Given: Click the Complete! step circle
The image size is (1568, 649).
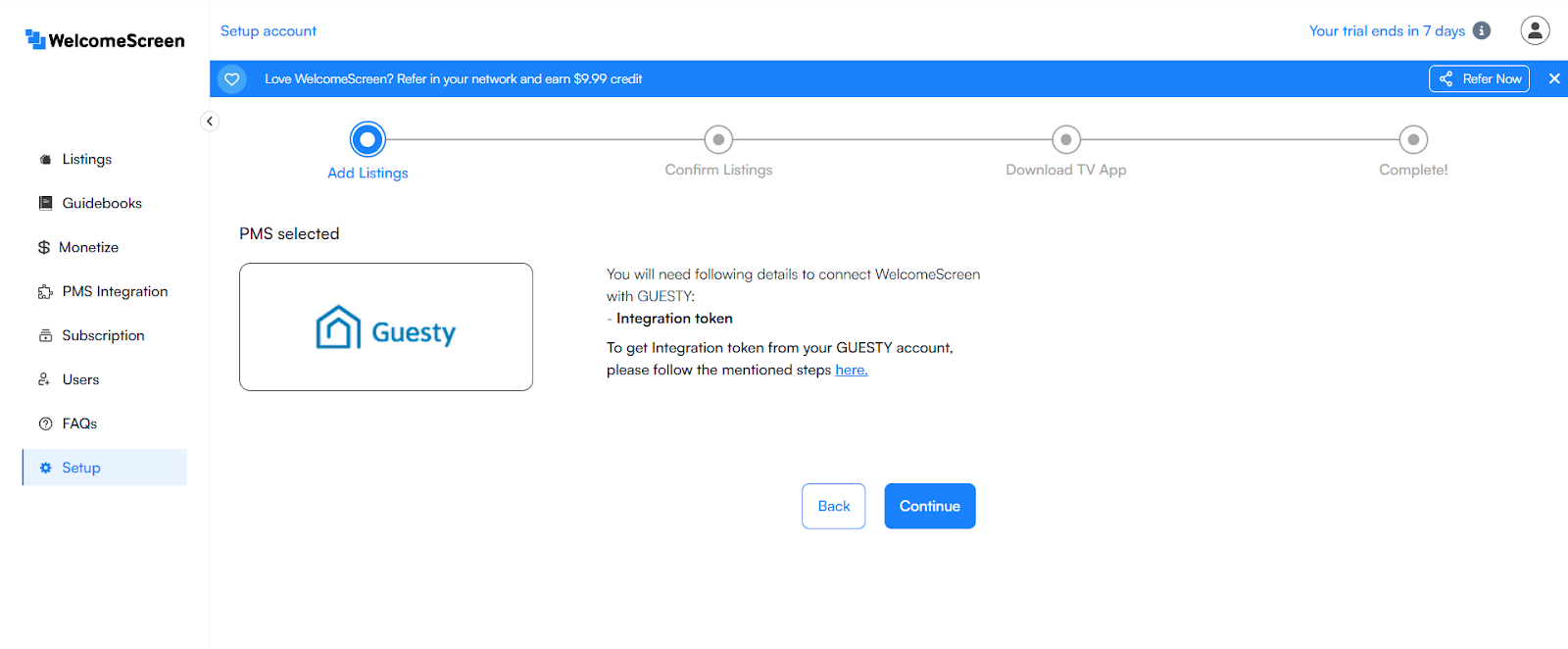Looking at the screenshot, I should click(1413, 139).
